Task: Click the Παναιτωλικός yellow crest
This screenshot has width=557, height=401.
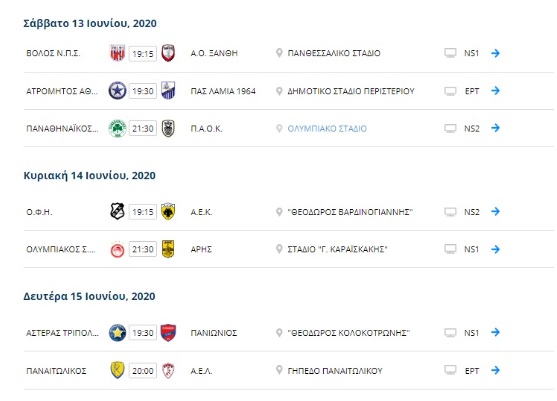Action: tap(117, 370)
